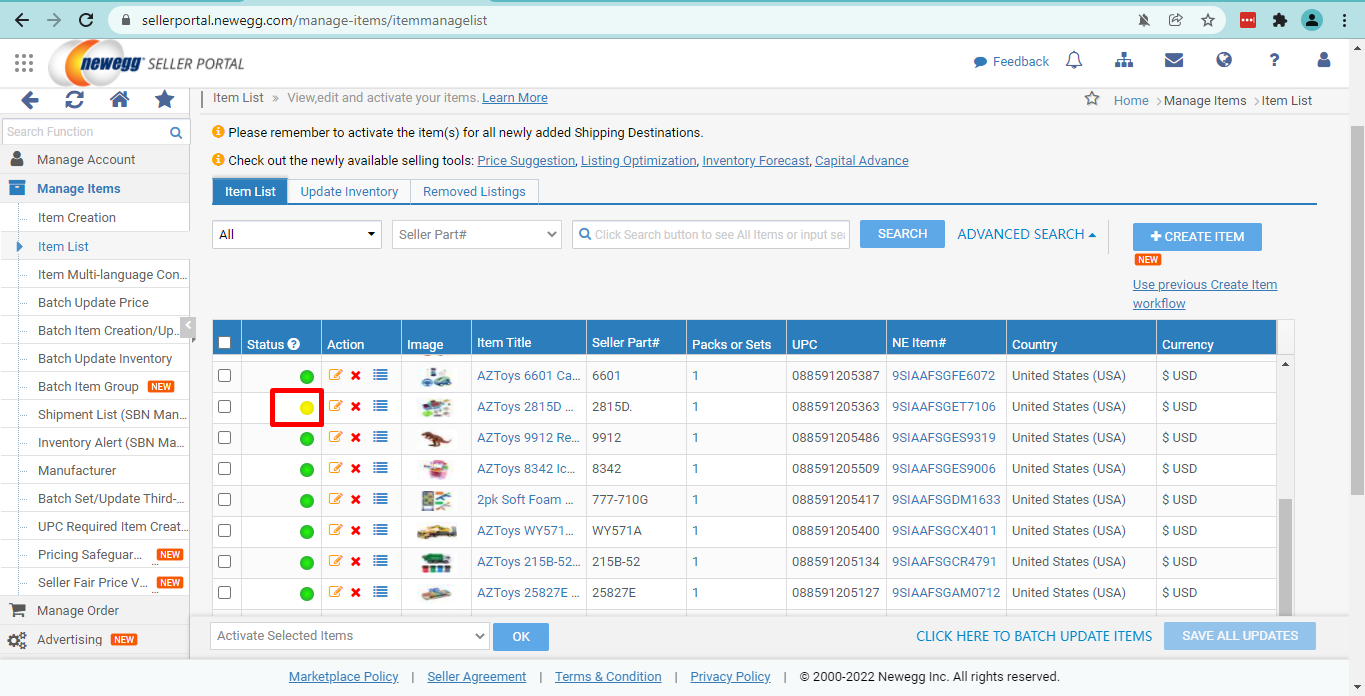Switch to the Update Inventory tab

pos(349,192)
